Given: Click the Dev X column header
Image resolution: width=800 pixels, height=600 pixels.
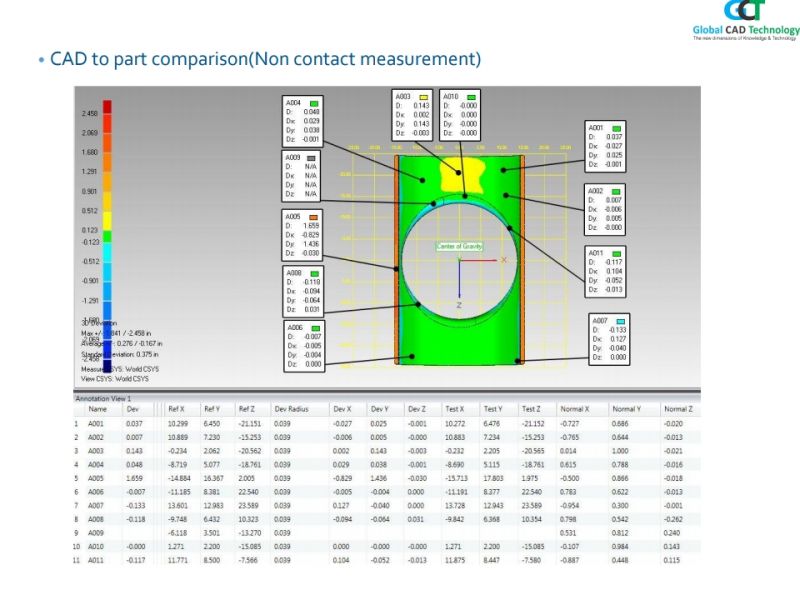Looking at the screenshot, I should [342, 409].
